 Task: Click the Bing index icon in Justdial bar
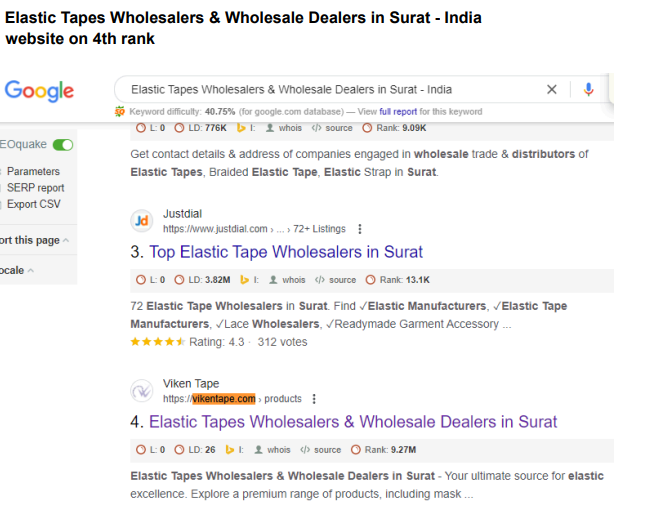(245, 280)
